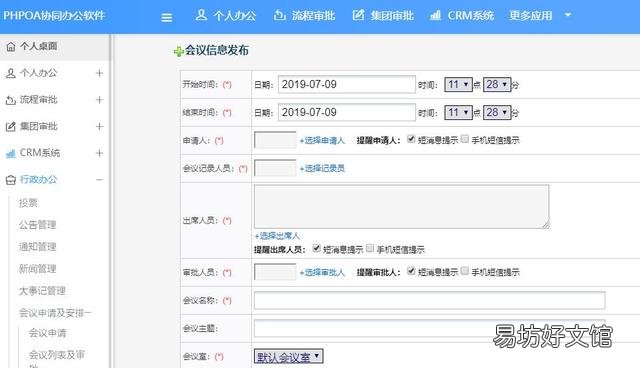The width and height of the screenshot is (640, 368).
Task: Expand CRM系统 with its plus sign
Action: click(x=99, y=153)
